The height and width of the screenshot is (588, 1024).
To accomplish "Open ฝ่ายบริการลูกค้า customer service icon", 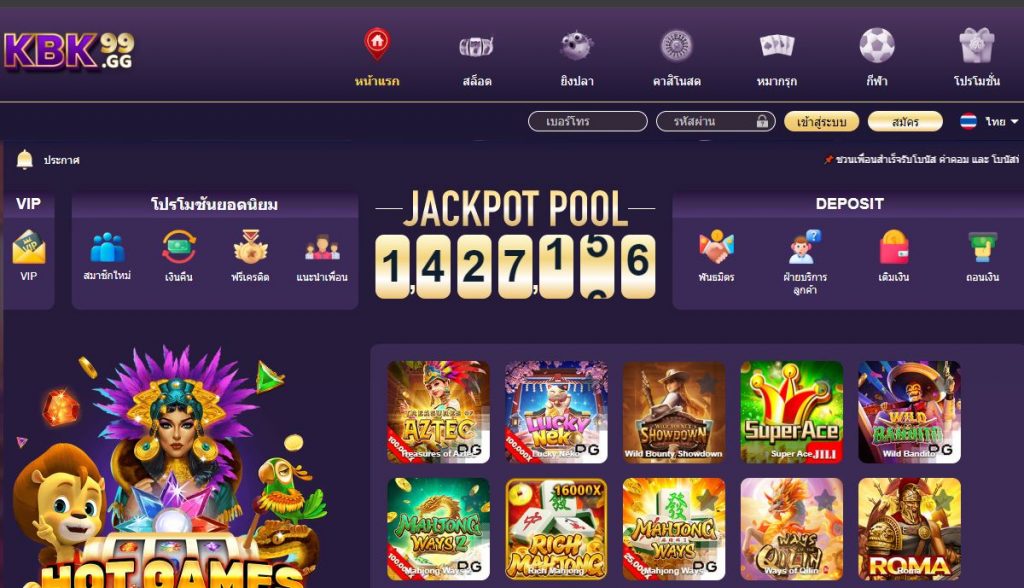I will (805, 247).
